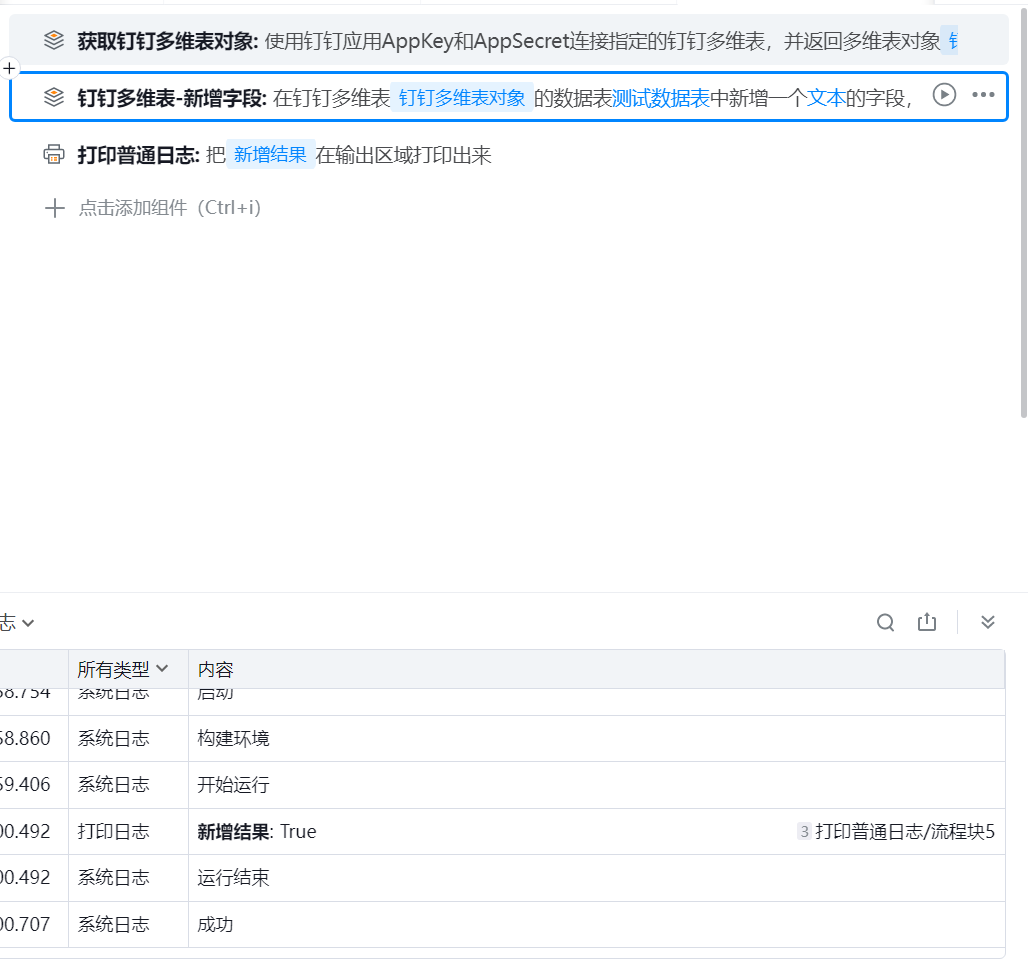Screen dimensions: 1028x970
Task: Click the 新增结果 variable in print step
Action: click(270, 155)
